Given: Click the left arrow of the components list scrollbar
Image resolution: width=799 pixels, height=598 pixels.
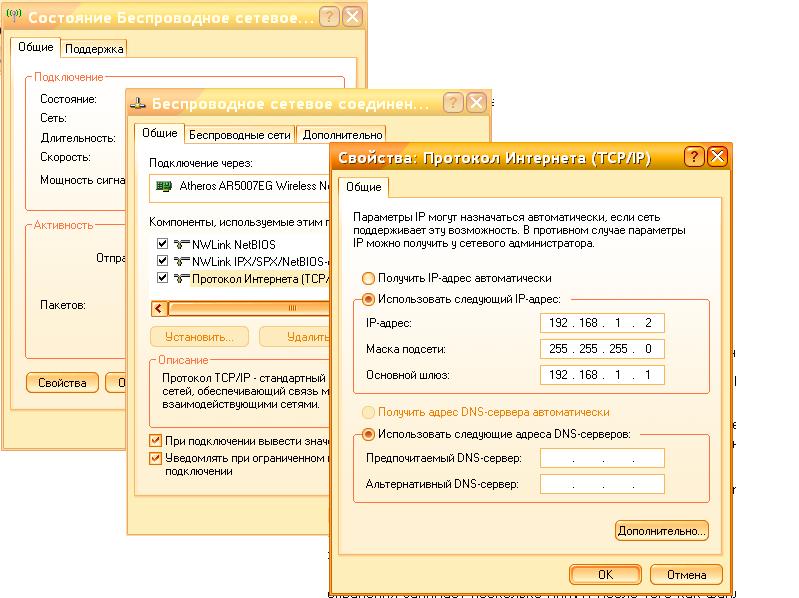Looking at the screenshot, I should tap(157, 308).
